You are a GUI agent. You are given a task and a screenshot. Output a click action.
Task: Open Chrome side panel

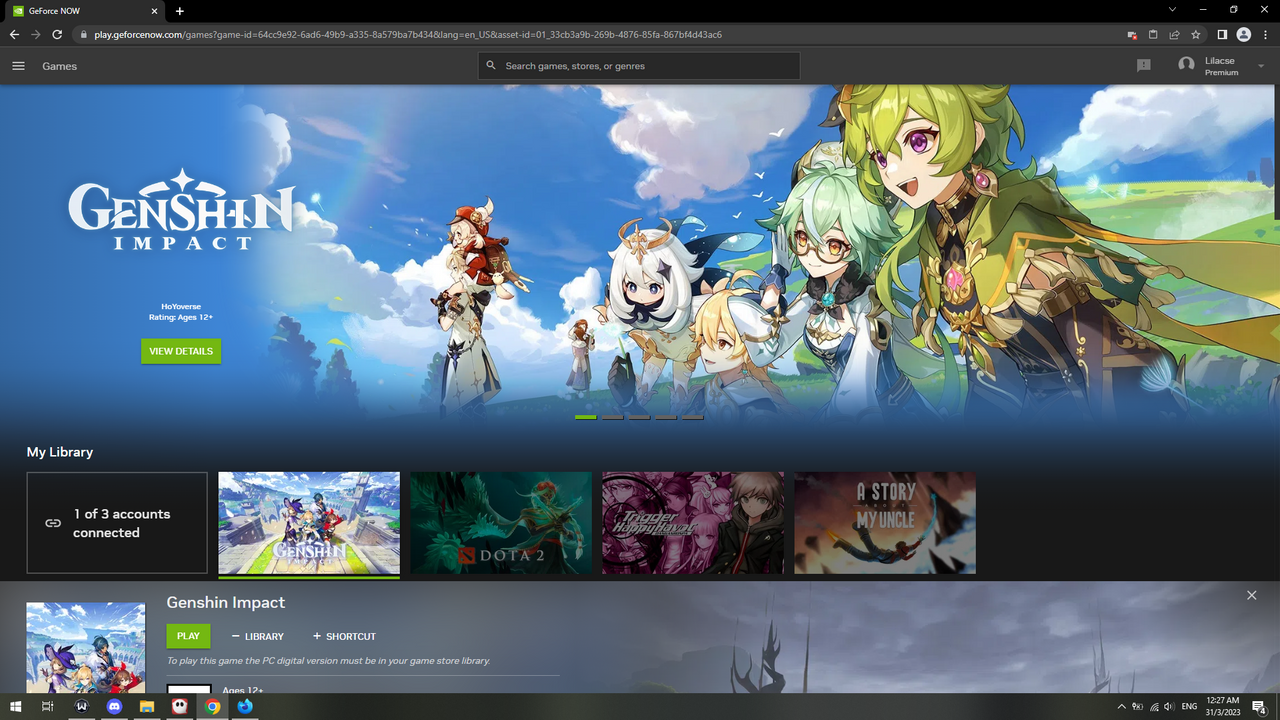tap(1222, 34)
